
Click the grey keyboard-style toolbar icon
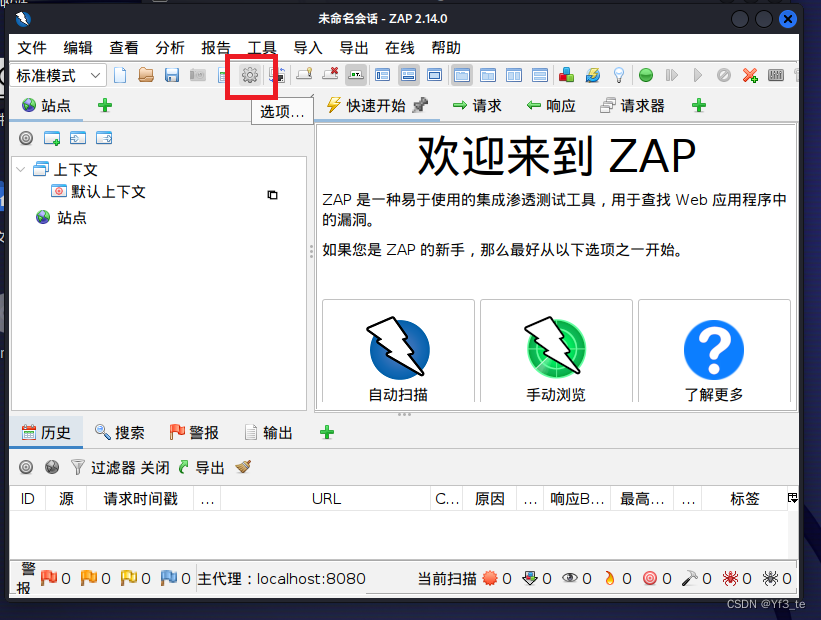(x=776, y=75)
